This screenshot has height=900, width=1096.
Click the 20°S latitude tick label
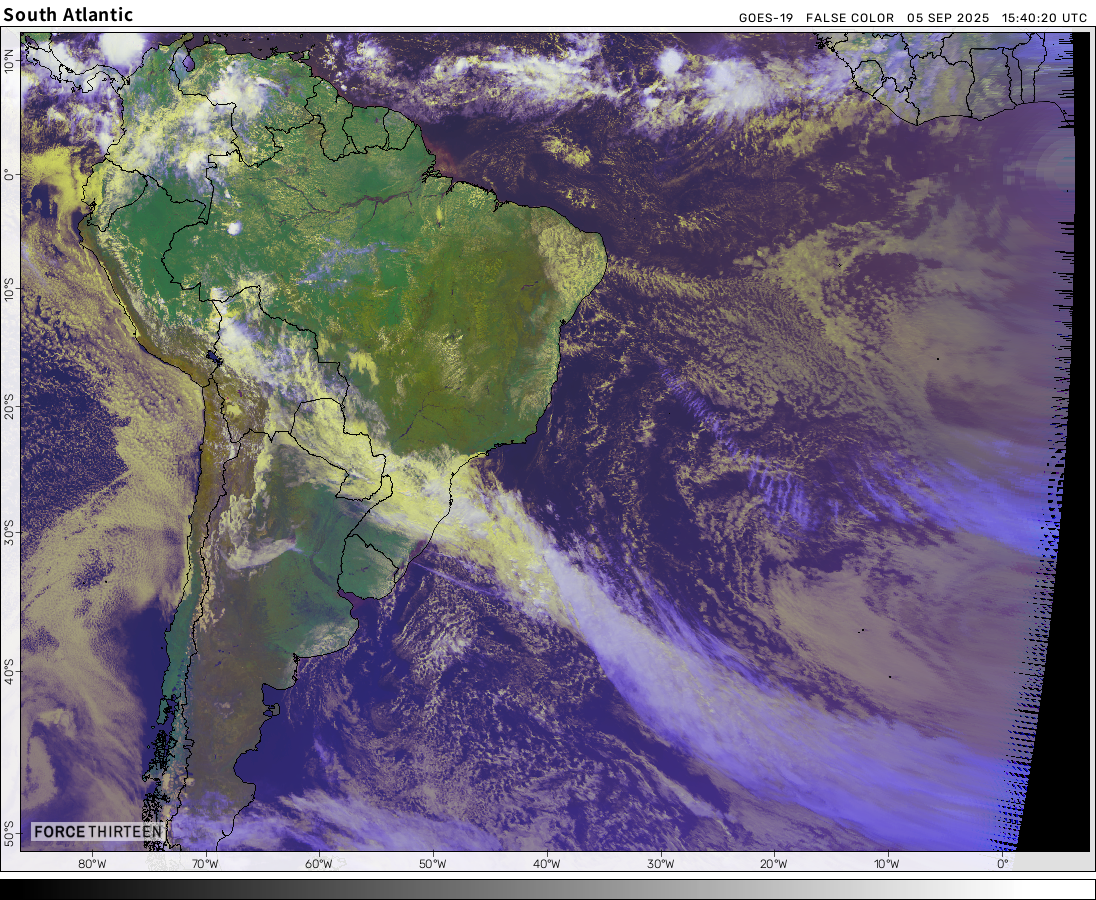8,406
